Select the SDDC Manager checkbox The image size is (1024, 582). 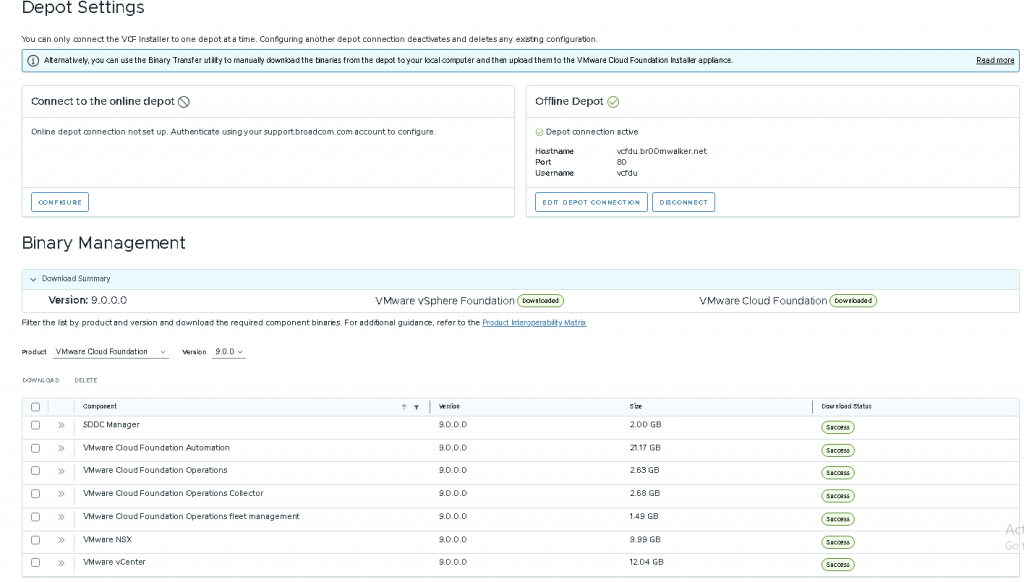(35, 425)
